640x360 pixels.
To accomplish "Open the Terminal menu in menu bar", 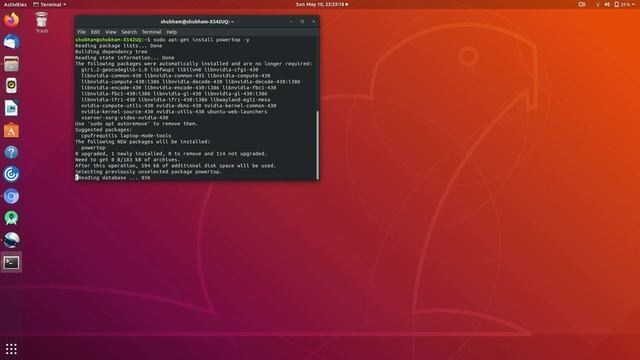I will coord(151,32).
